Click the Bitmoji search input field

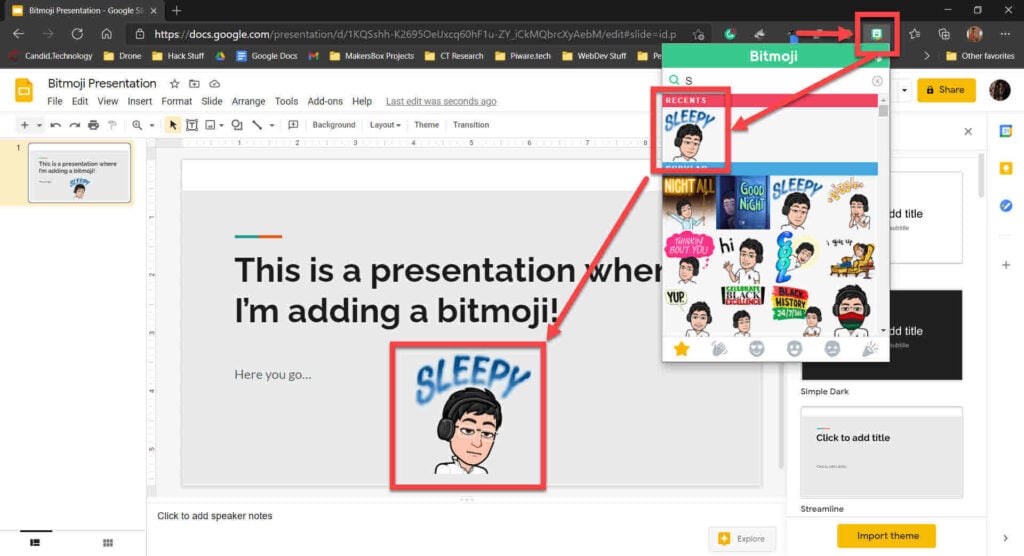click(x=775, y=81)
